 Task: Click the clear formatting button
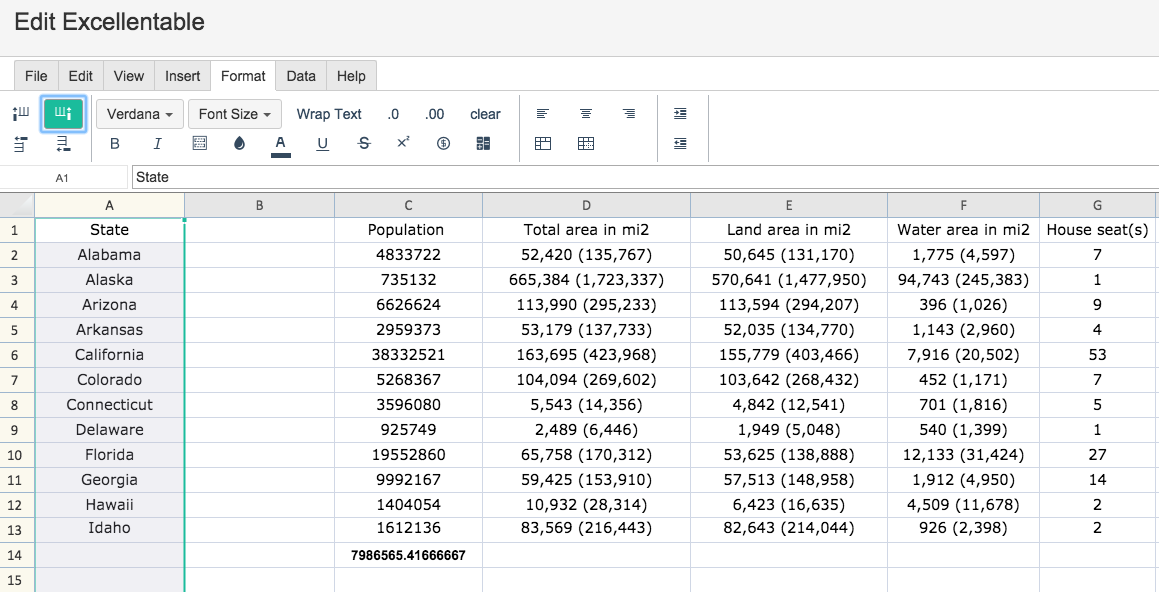pyautogui.click(x=485, y=114)
